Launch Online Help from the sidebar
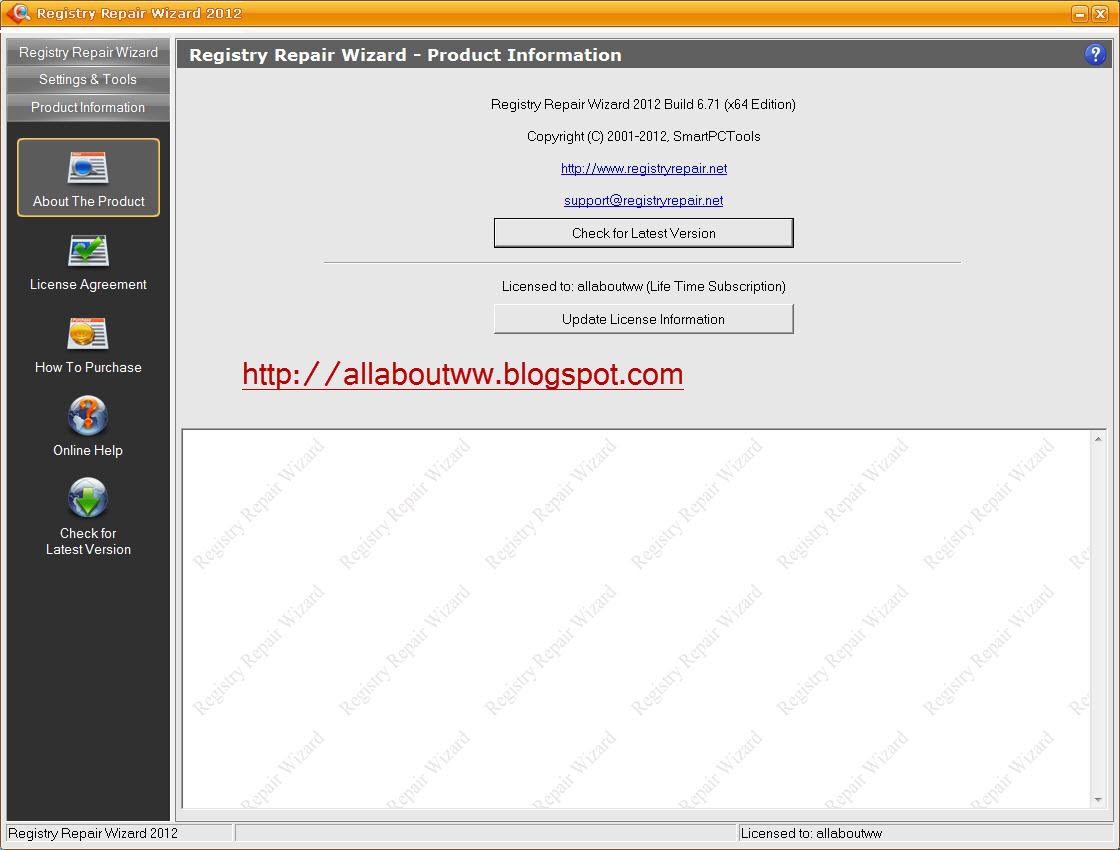Viewport: 1120px width, 850px height. tap(89, 426)
